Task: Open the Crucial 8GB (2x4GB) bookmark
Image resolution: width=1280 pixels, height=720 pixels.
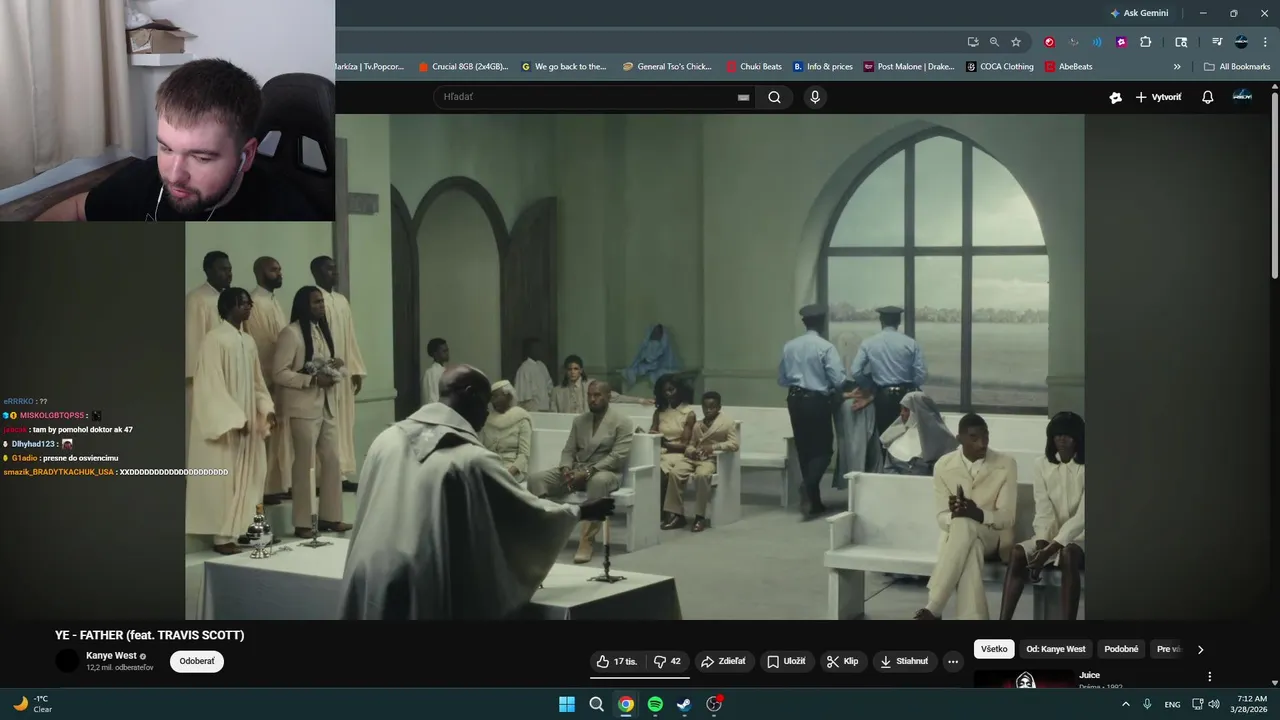Action: pyautogui.click(x=463, y=67)
